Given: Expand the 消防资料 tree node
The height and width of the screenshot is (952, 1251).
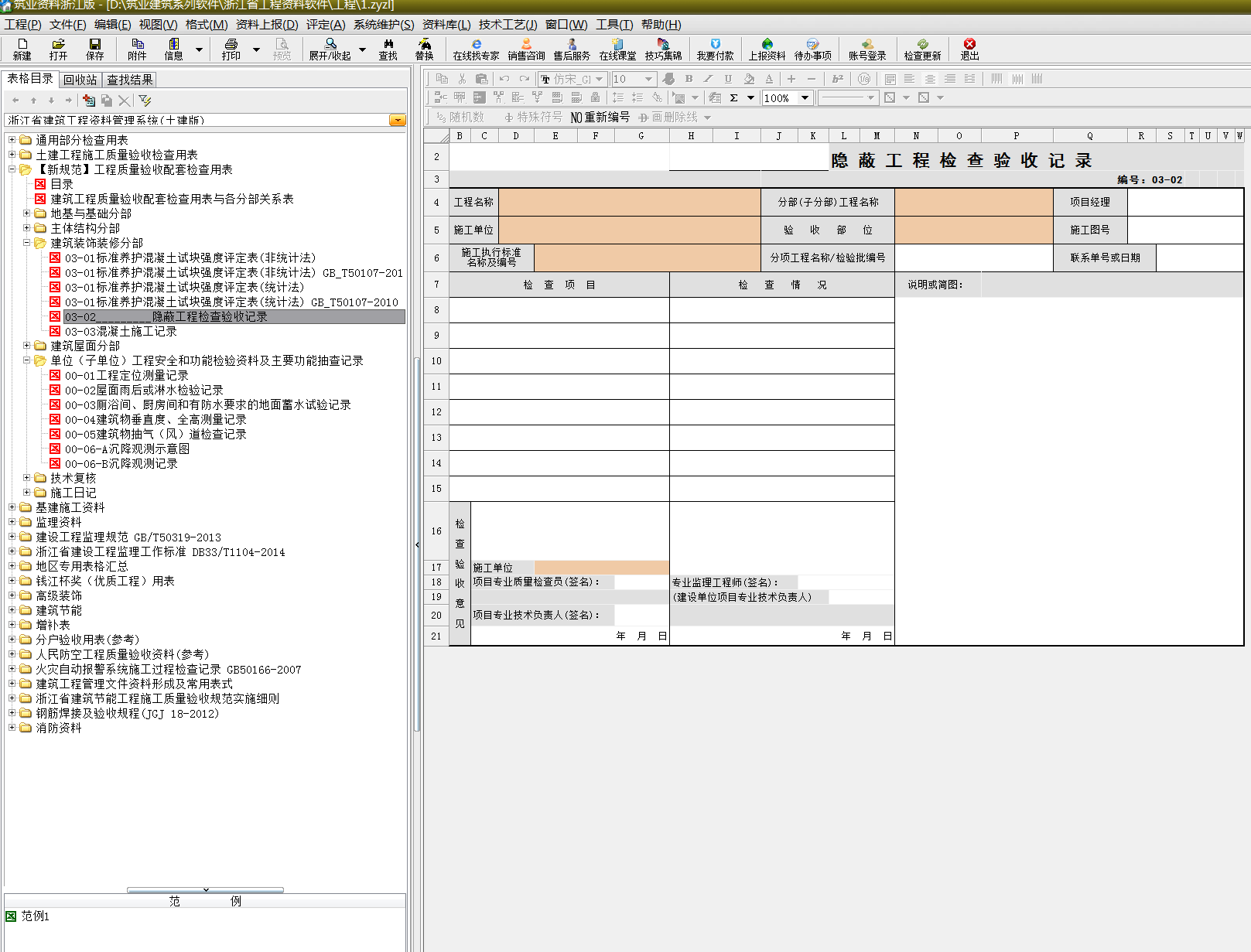Looking at the screenshot, I should pyautogui.click(x=12, y=728).
